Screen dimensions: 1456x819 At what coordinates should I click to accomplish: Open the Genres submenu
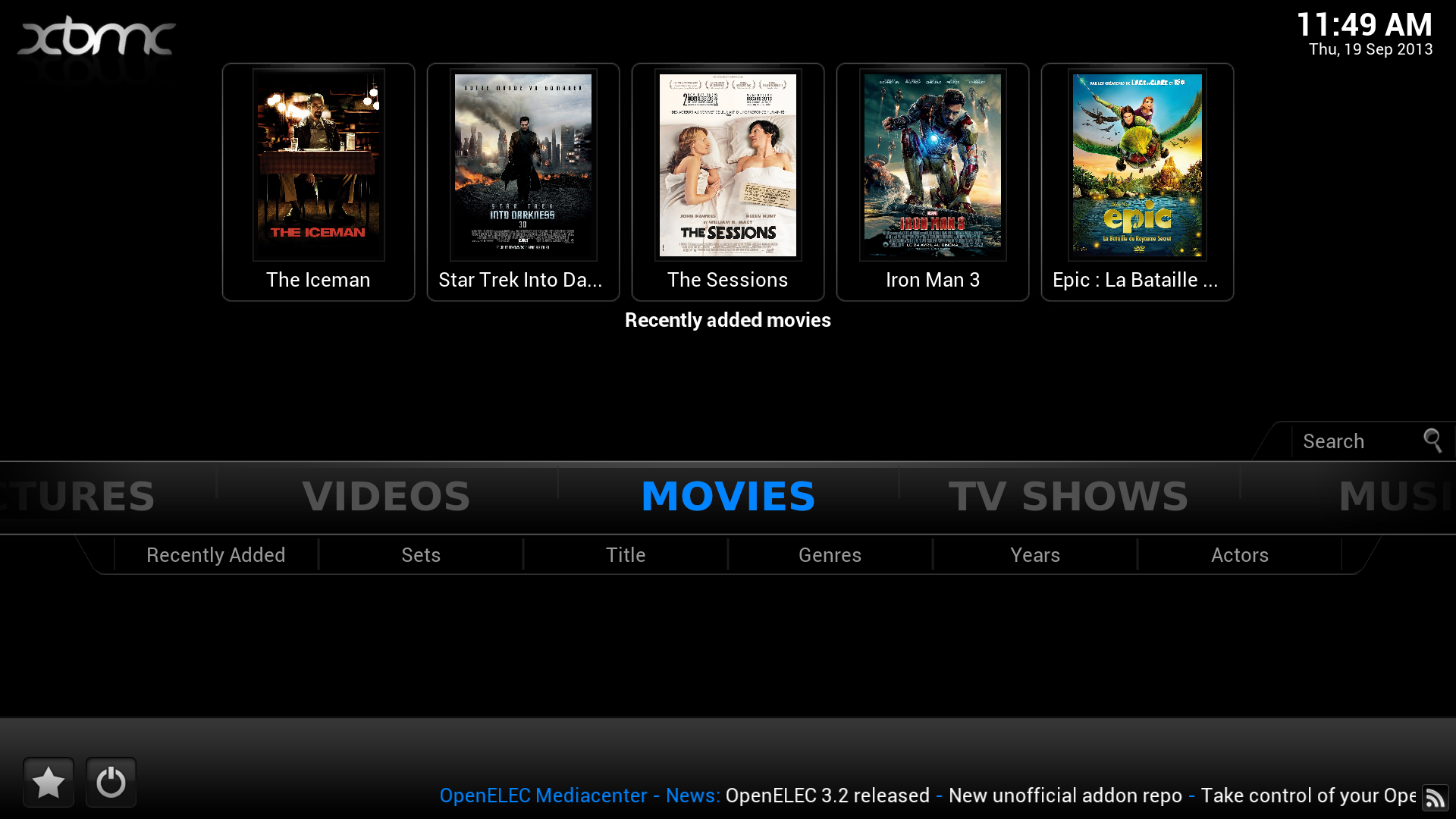point(830,555)
